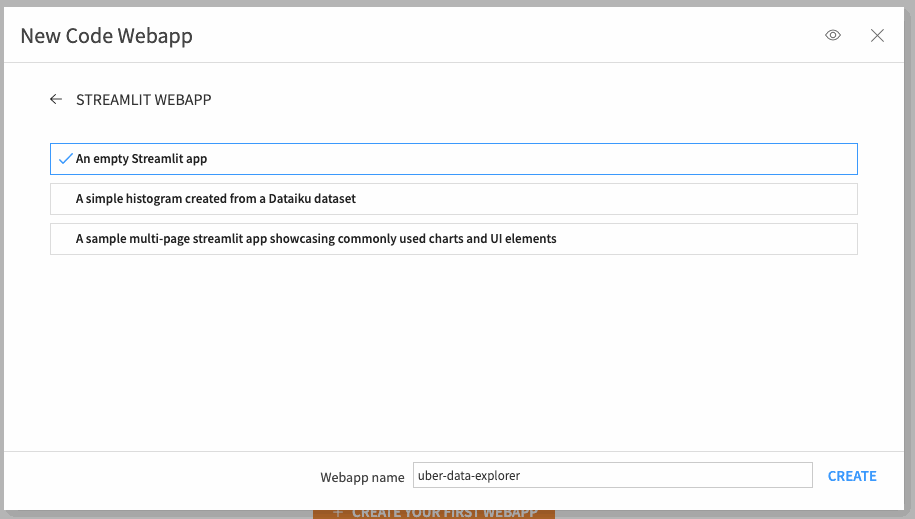Click the 'Webapp name' label
Image resolution: width=915 pixels, height=519 pixels.
(362, 477)
